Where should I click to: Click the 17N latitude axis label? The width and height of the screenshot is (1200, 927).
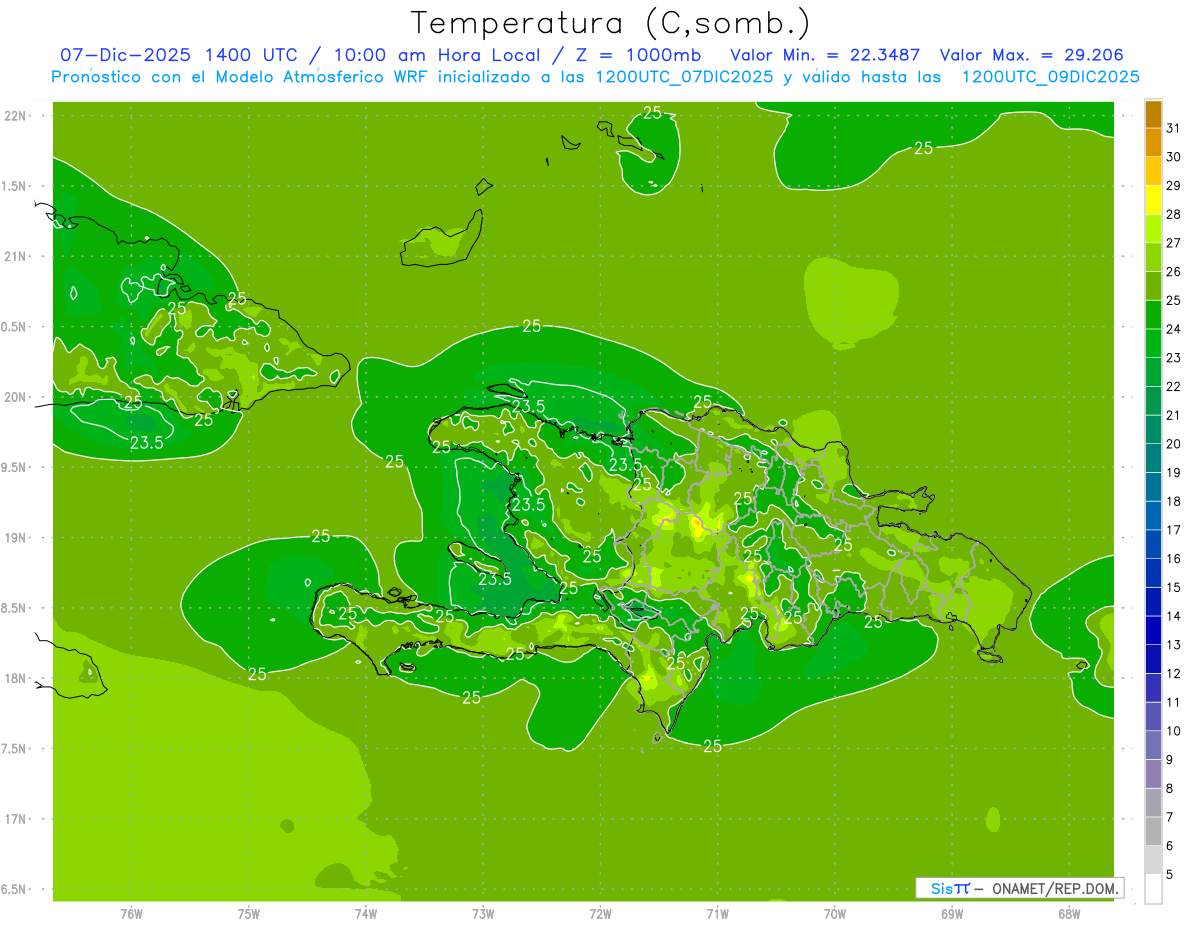point(15,819)
